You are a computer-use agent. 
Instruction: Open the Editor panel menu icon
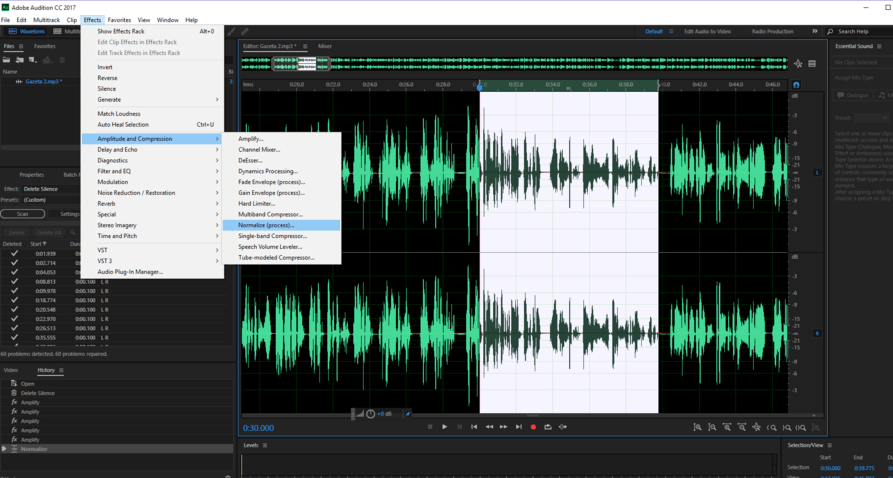tap(305, 46)
